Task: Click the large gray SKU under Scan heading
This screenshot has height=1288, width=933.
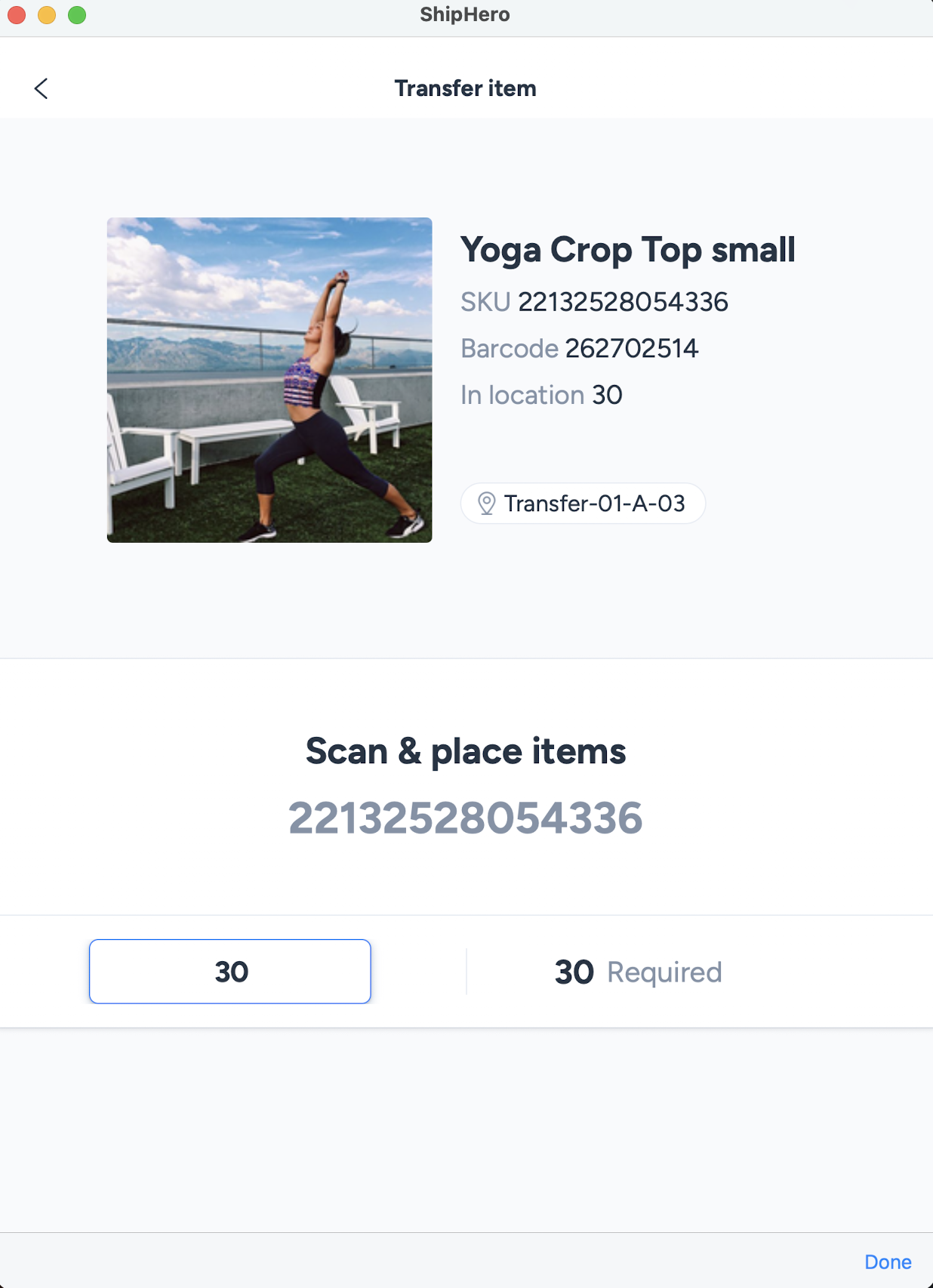Action: click(x=466, y=818)
